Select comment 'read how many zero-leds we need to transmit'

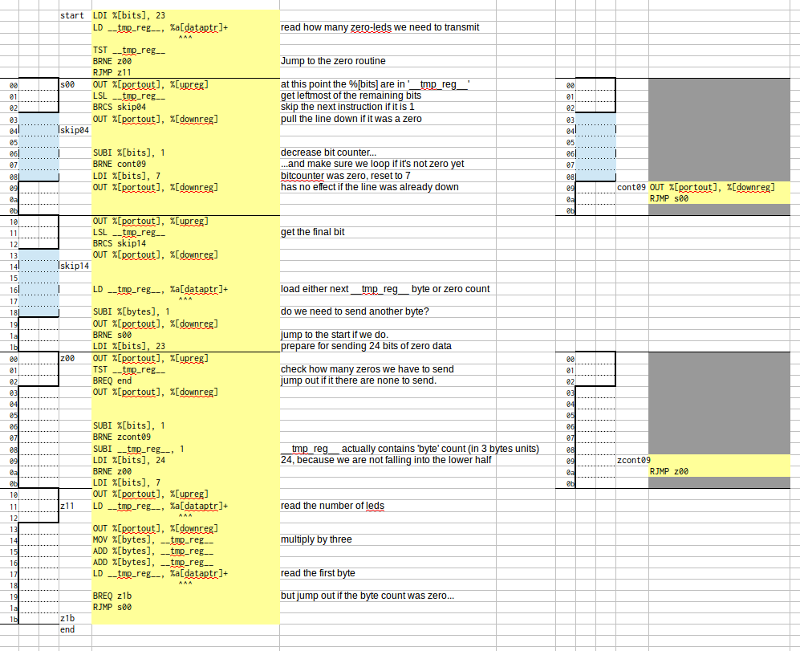point(380,28)
